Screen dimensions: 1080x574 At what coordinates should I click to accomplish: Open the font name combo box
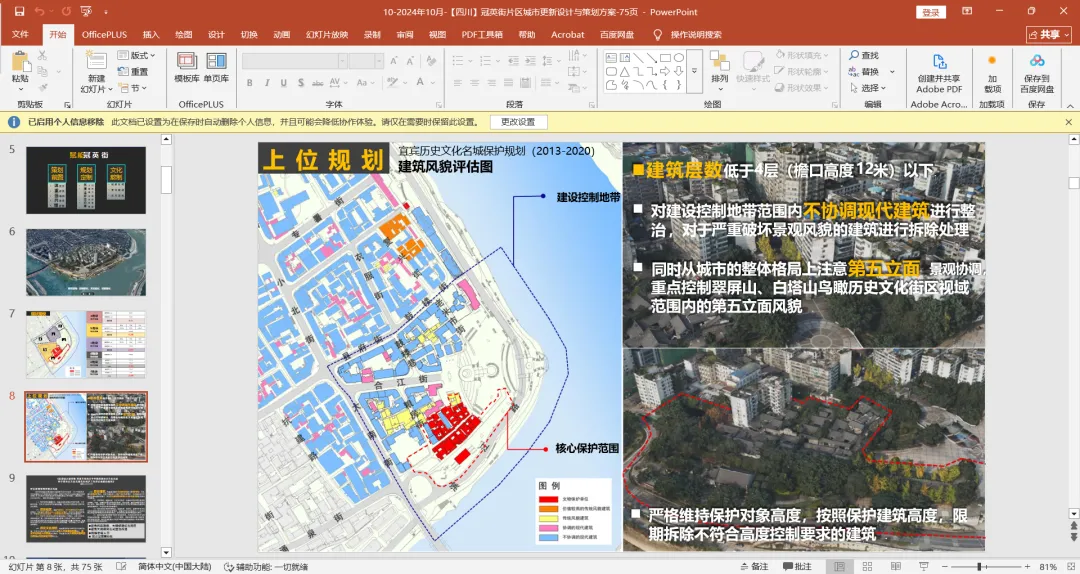tap(294, 61)
